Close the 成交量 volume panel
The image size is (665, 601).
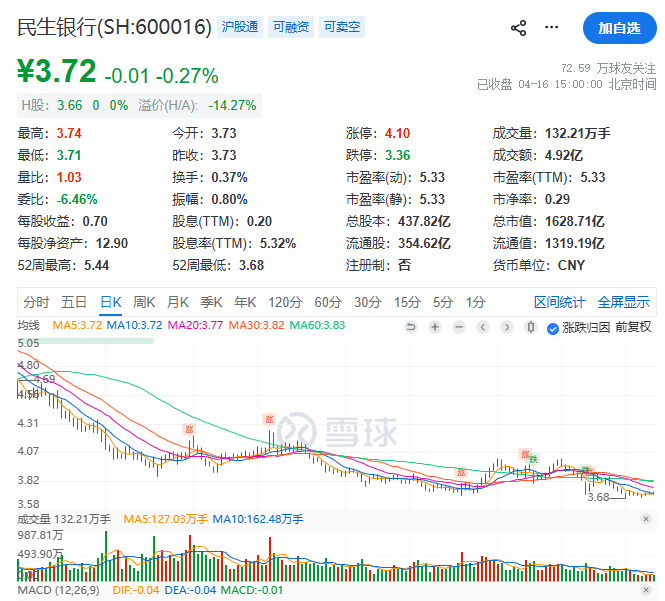tap(645, 519)
